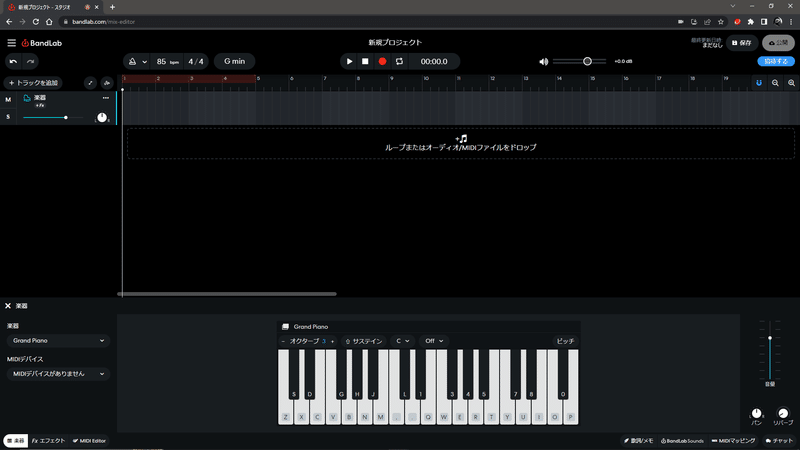Decrease octave with minus button
The height and width of the screenshot is (450, 800).
pos(283,341)
